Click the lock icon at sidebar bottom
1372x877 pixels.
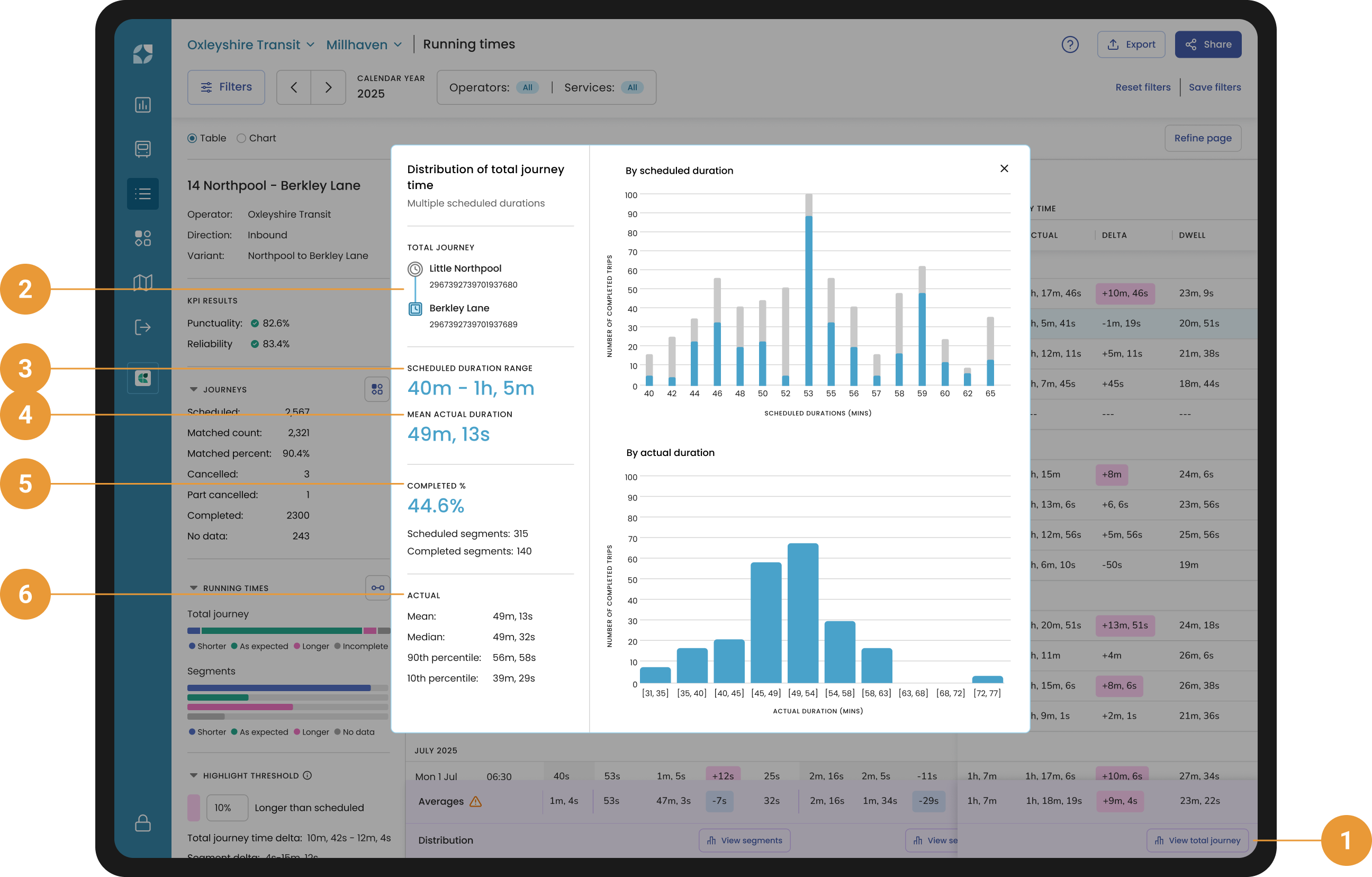(142, 823)
